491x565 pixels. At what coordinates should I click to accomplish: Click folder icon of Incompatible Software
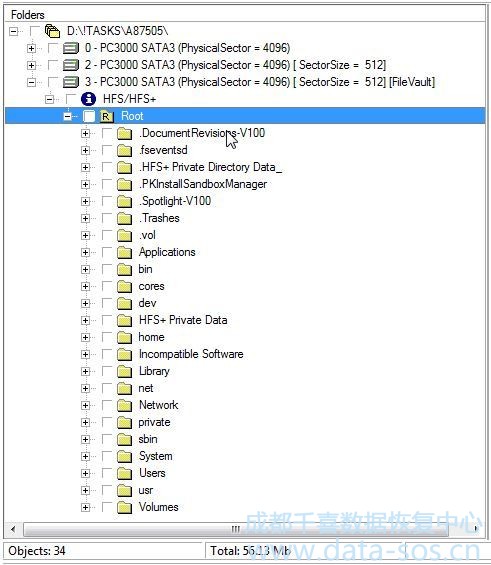tap(125, 354)
